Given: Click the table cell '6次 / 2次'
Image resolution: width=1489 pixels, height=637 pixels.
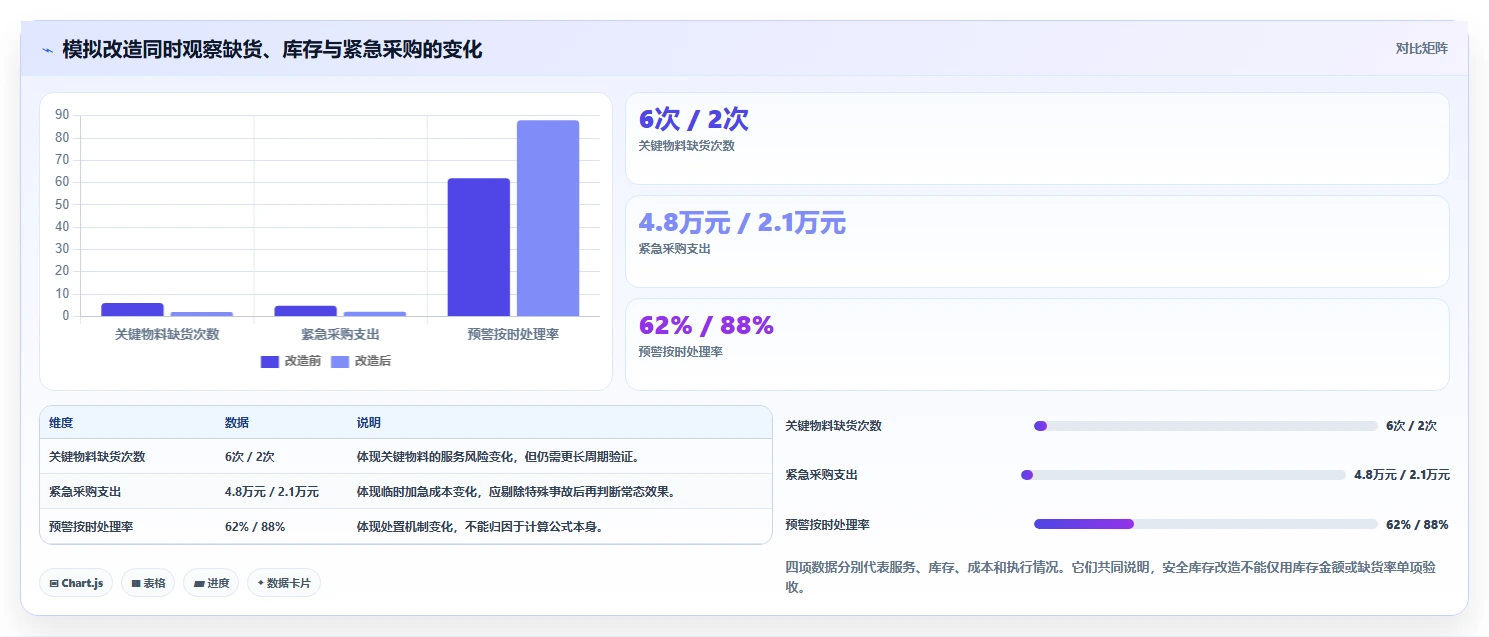Looking at the screenshot, I should [250, 457].
